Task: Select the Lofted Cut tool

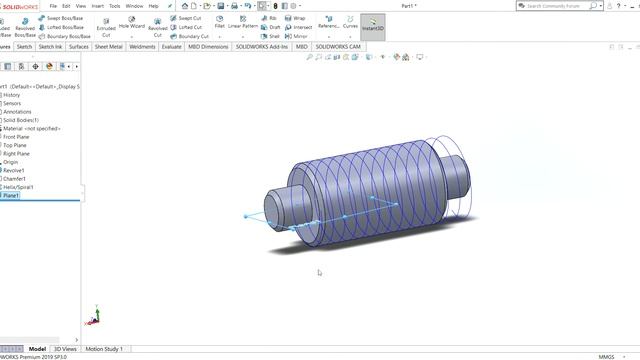Action: pos(186,27)
